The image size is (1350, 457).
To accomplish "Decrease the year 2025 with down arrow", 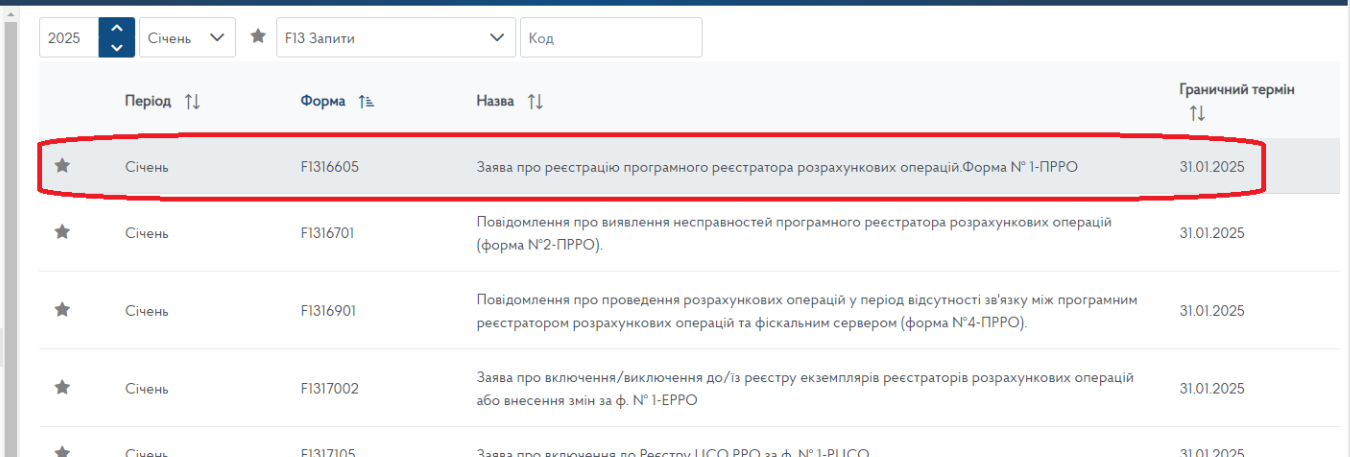I will coord(117,47).
